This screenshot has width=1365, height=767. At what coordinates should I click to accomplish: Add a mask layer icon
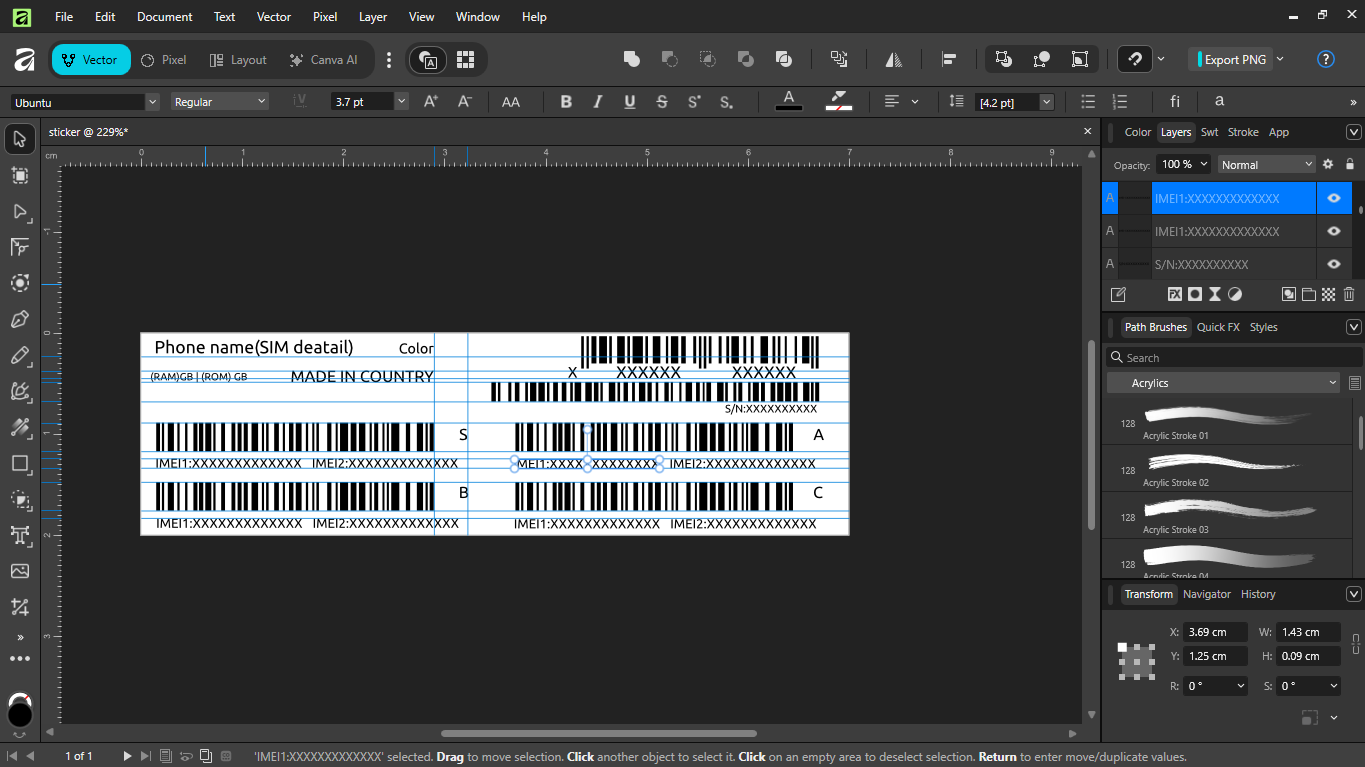coord(1195,294)
